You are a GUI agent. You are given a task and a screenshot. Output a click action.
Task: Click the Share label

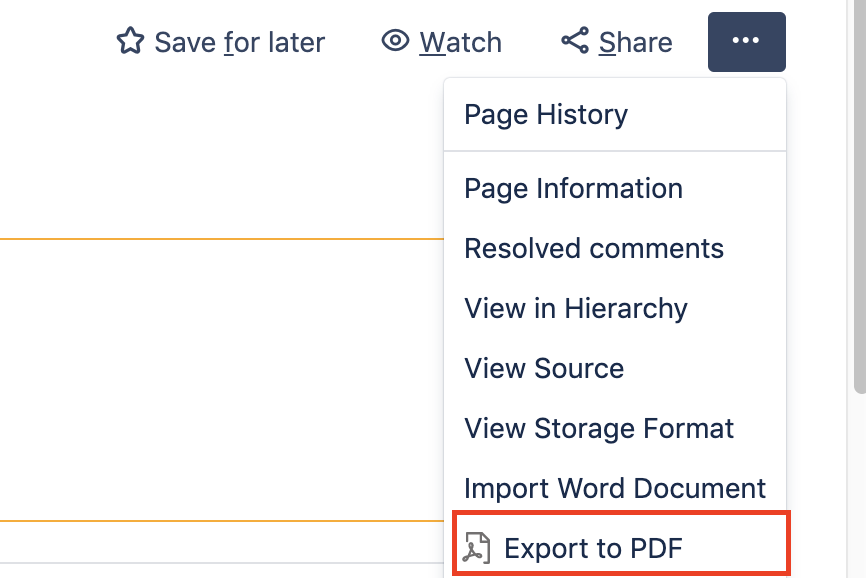pyautogui.click(x=635, y=41)
